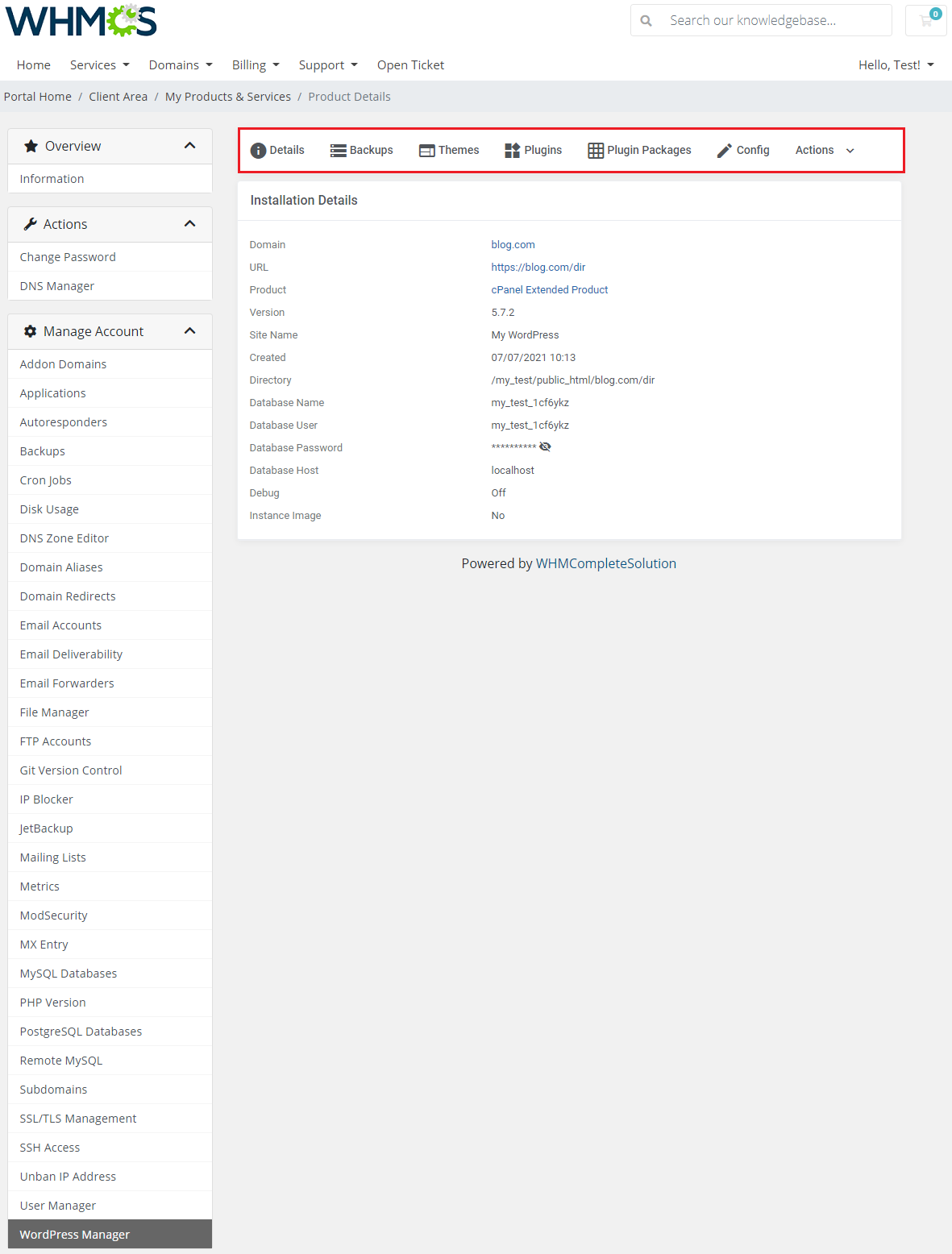Click the Backups list icon
This screenshot has height=1254, width=952.
(x=339, y=151)
